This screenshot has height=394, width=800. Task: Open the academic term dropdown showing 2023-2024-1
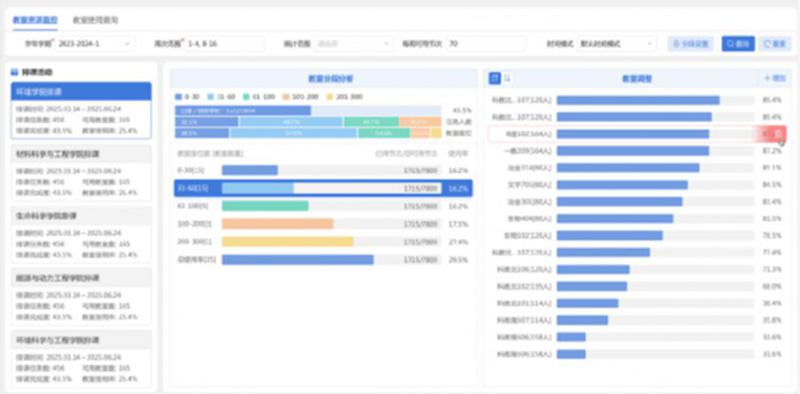pyautogui.click(x=95, y=44)
